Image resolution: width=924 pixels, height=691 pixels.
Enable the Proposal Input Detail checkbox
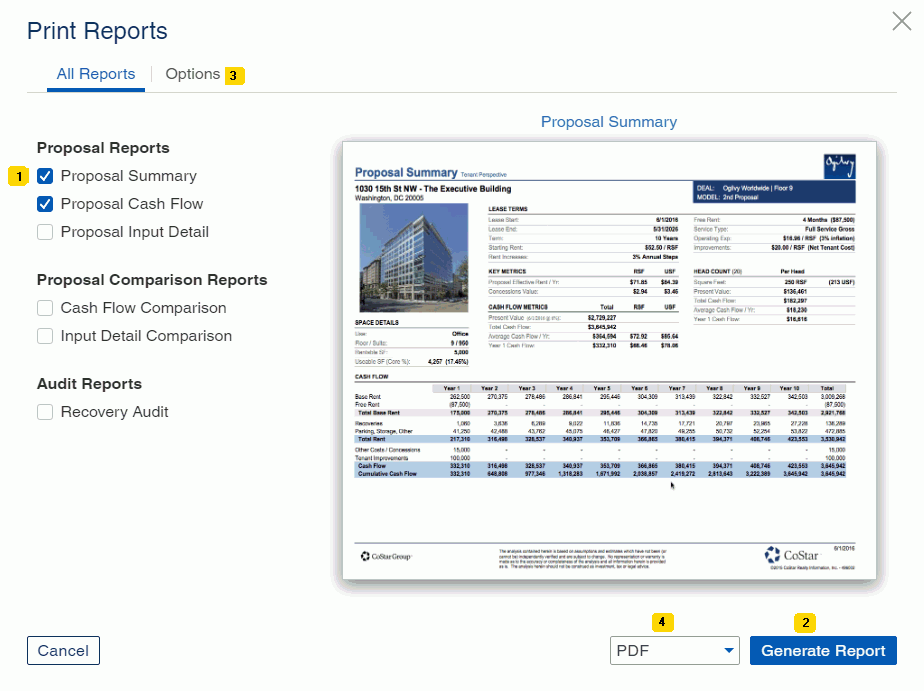[45, 232]
